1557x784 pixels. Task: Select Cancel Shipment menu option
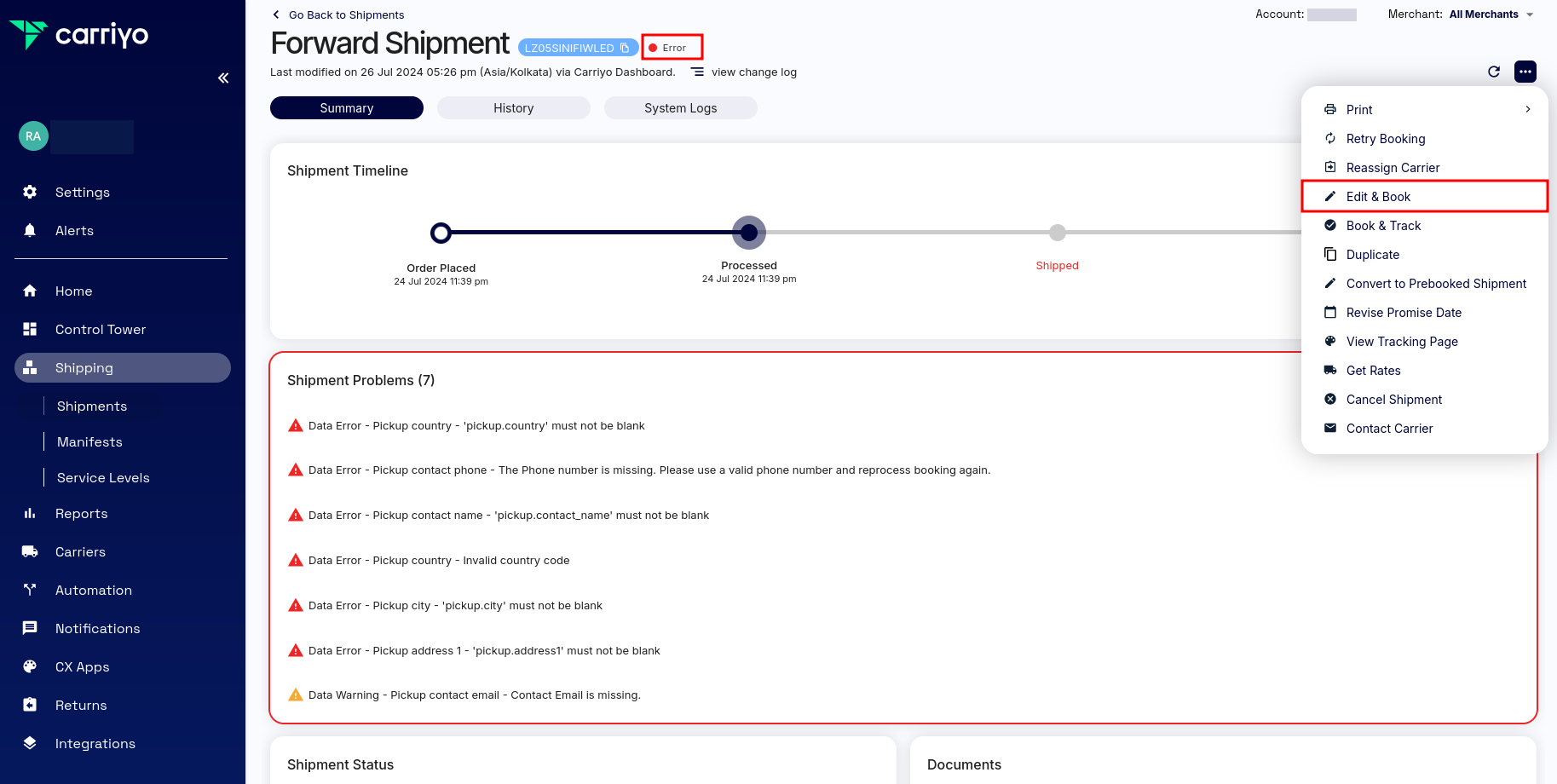coord(1393,400)
